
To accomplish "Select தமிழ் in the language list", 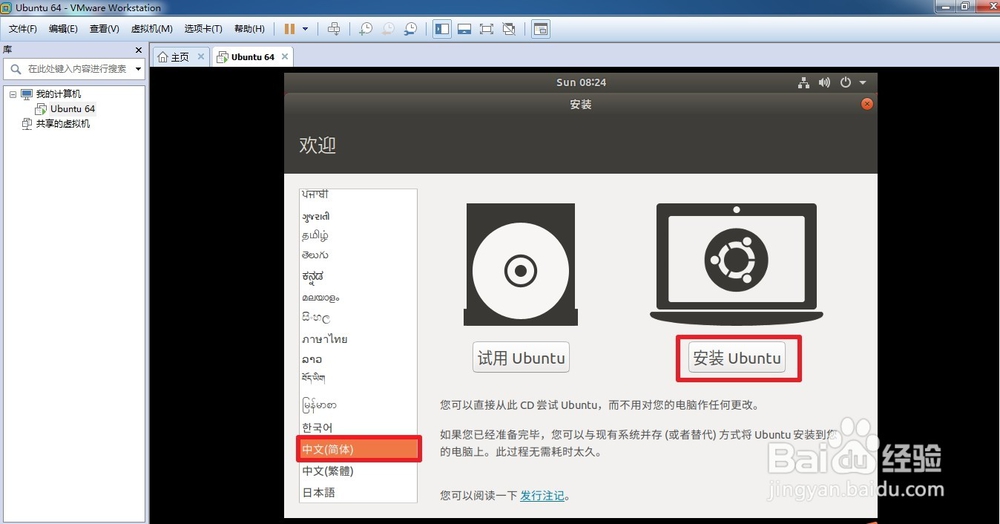I will [358, 236].
